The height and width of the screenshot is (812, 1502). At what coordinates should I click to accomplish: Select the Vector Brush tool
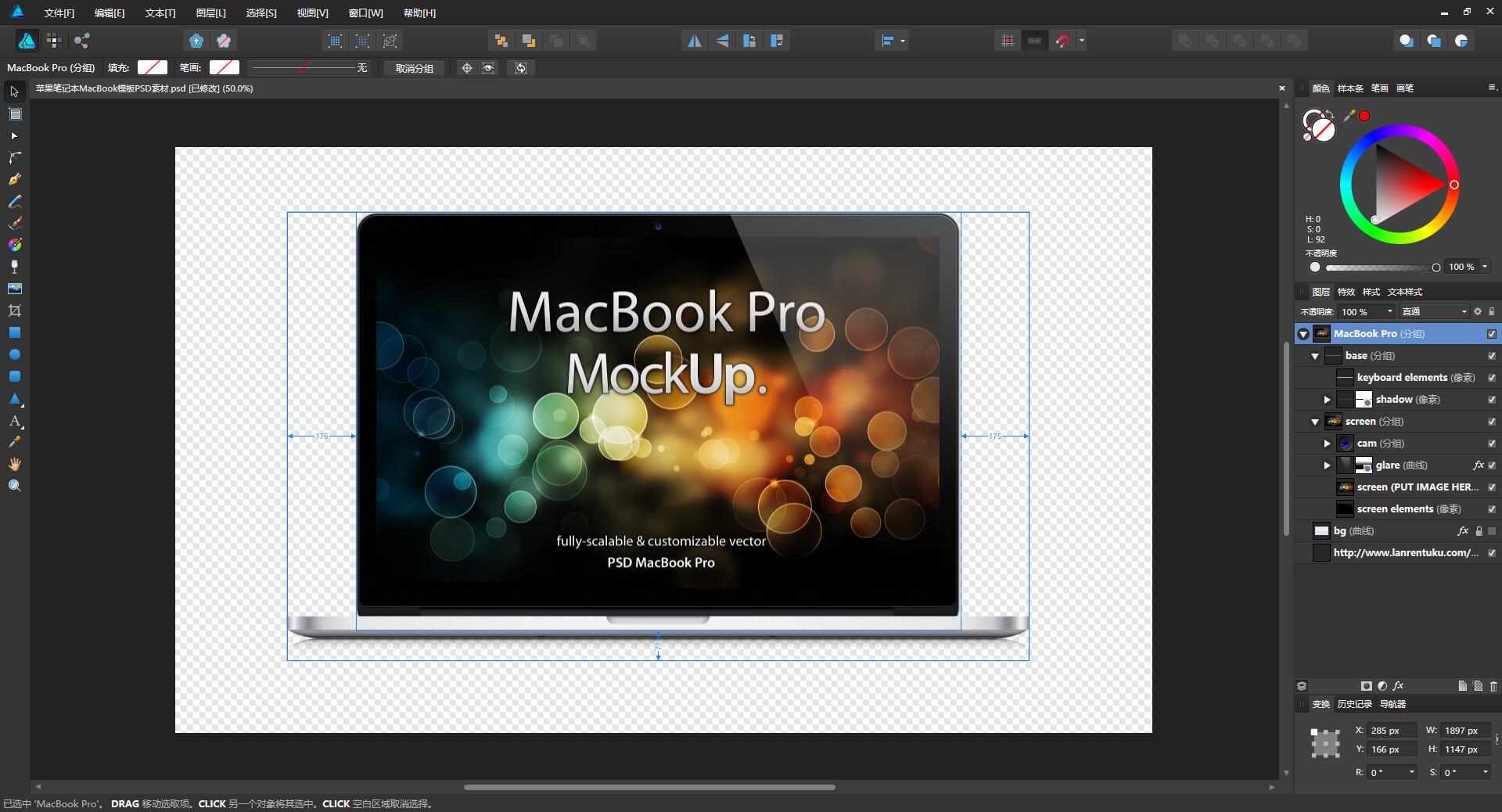tap(14, 223)
